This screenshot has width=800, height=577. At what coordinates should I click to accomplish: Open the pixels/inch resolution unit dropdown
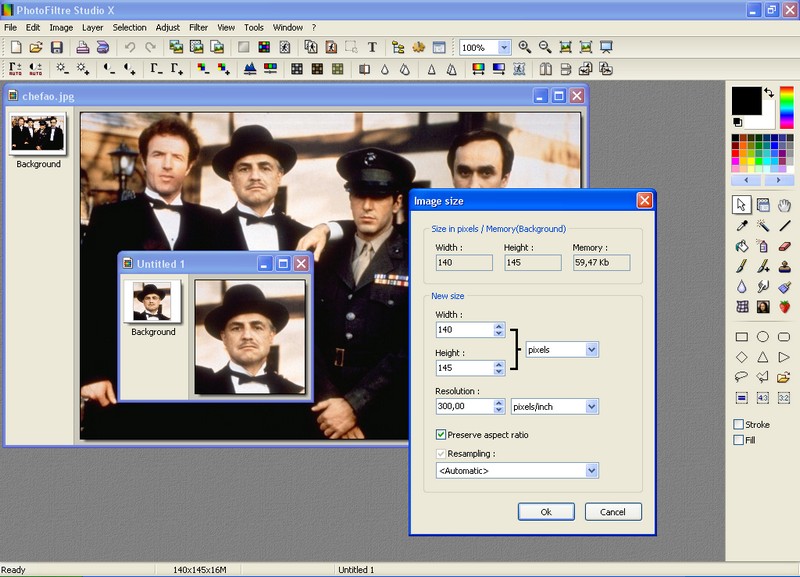coord(591,407)
